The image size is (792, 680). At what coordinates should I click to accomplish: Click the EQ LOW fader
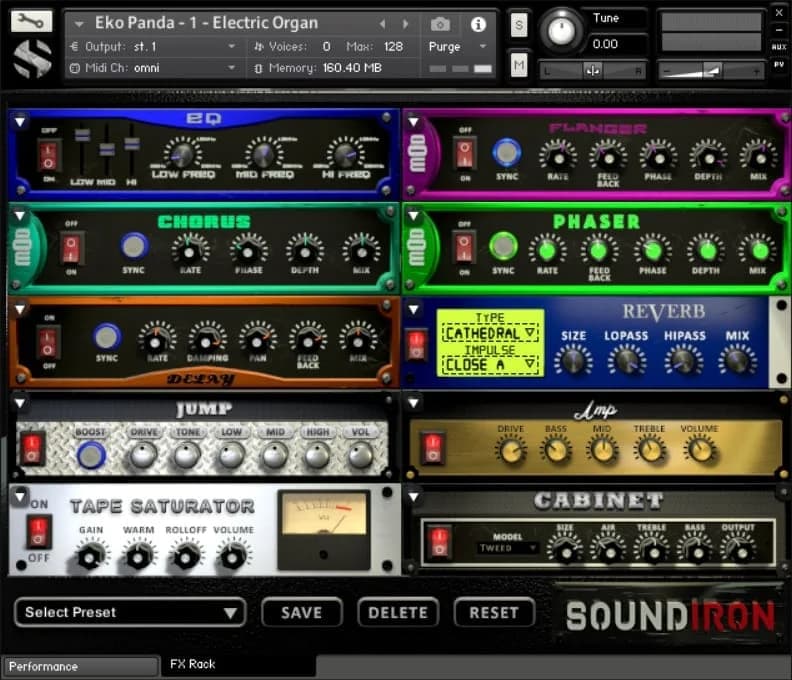click(x=82, y=136)
